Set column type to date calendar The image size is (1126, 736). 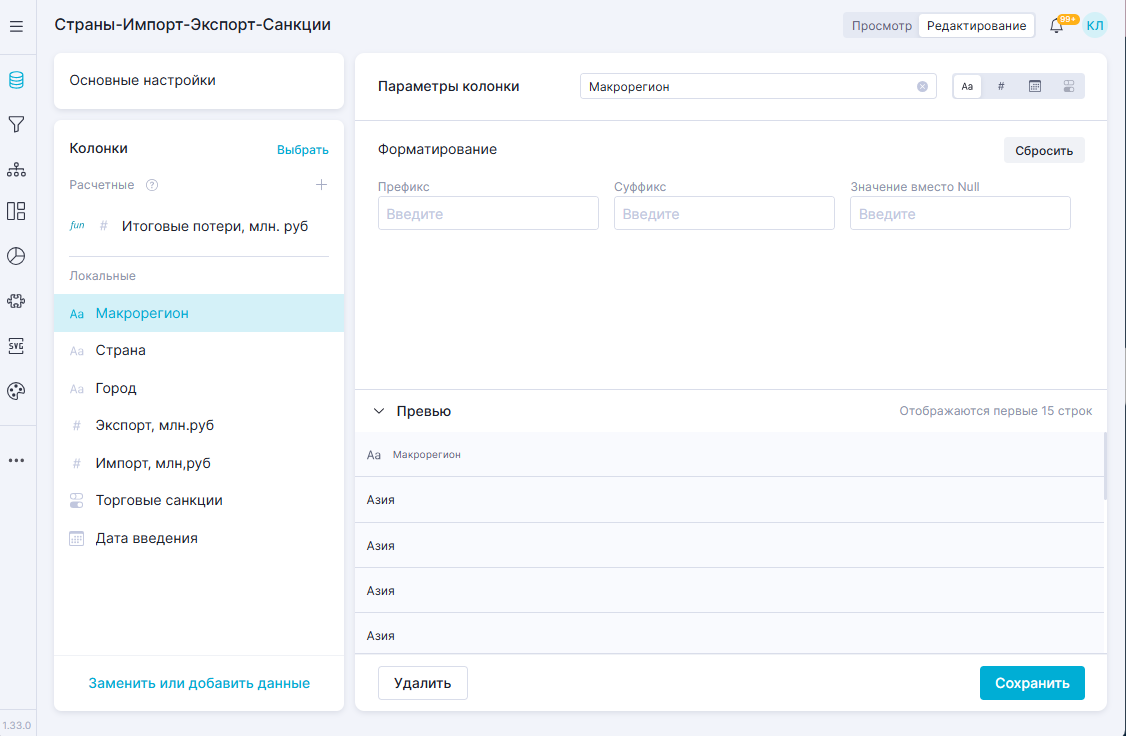1035,87
